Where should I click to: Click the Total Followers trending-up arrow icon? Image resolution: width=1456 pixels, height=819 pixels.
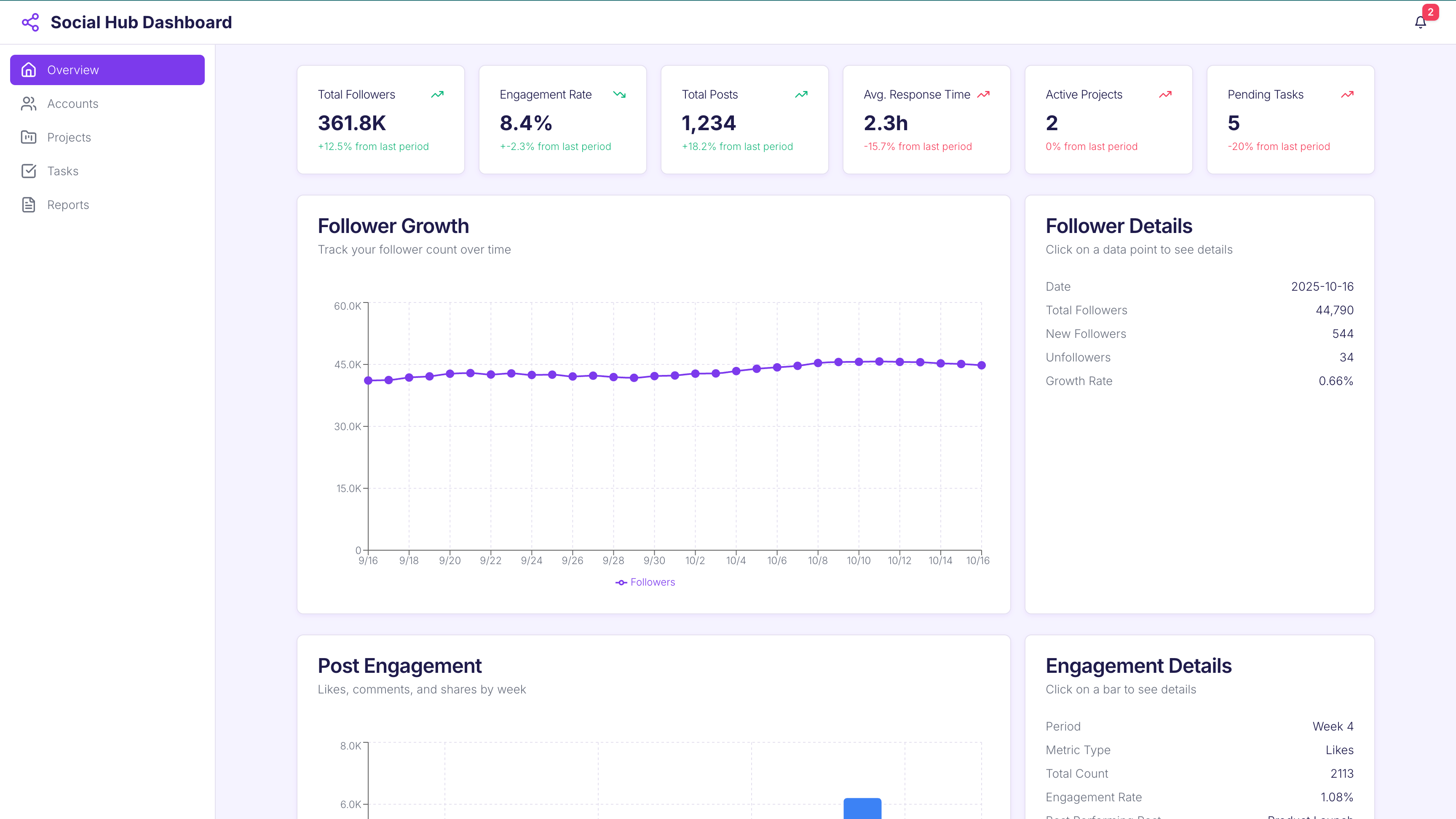pyautogui.click(x=437, y=94)
